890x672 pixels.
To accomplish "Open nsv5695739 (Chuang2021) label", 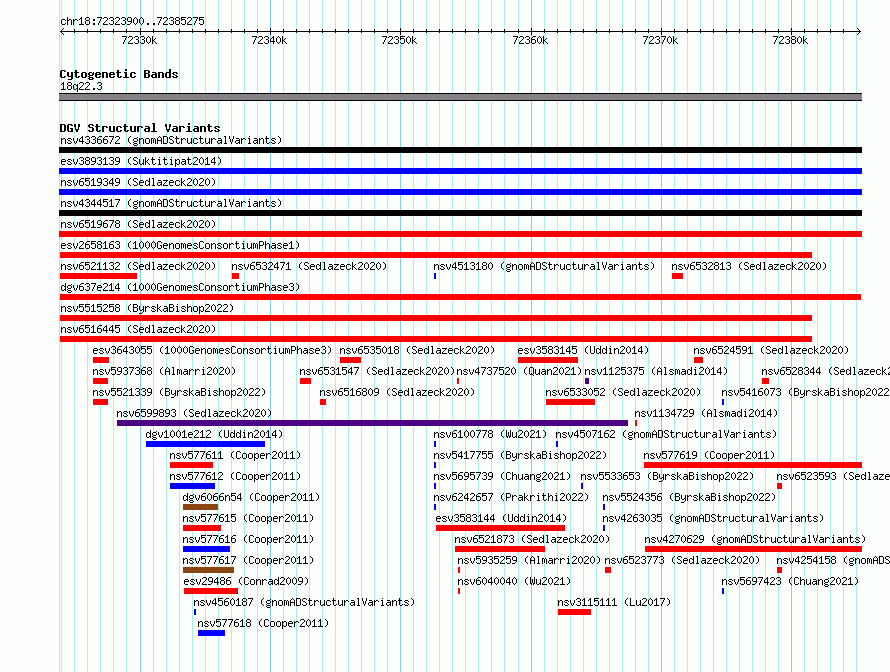I will point(502,476).
